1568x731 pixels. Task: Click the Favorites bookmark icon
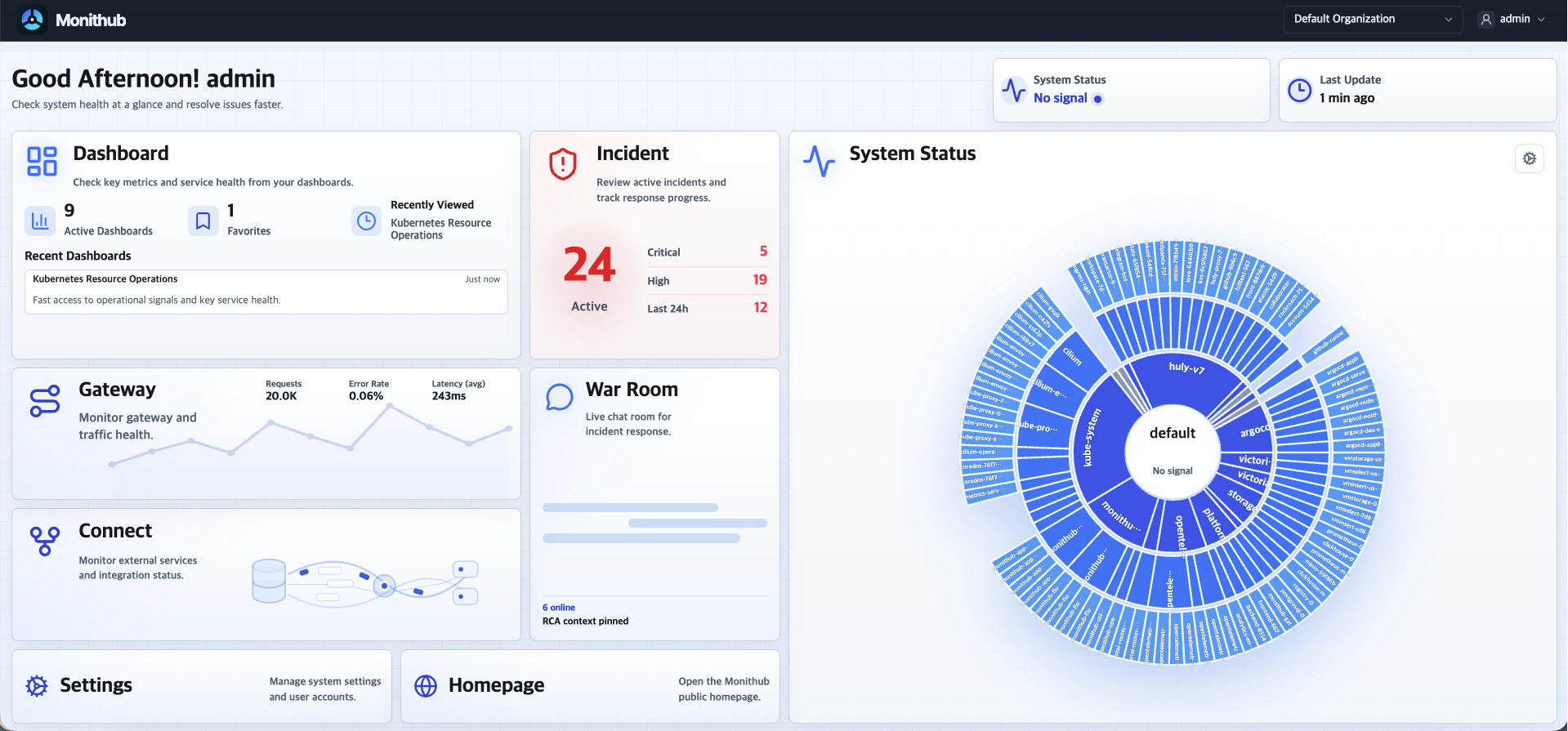[x=203, y=221]
